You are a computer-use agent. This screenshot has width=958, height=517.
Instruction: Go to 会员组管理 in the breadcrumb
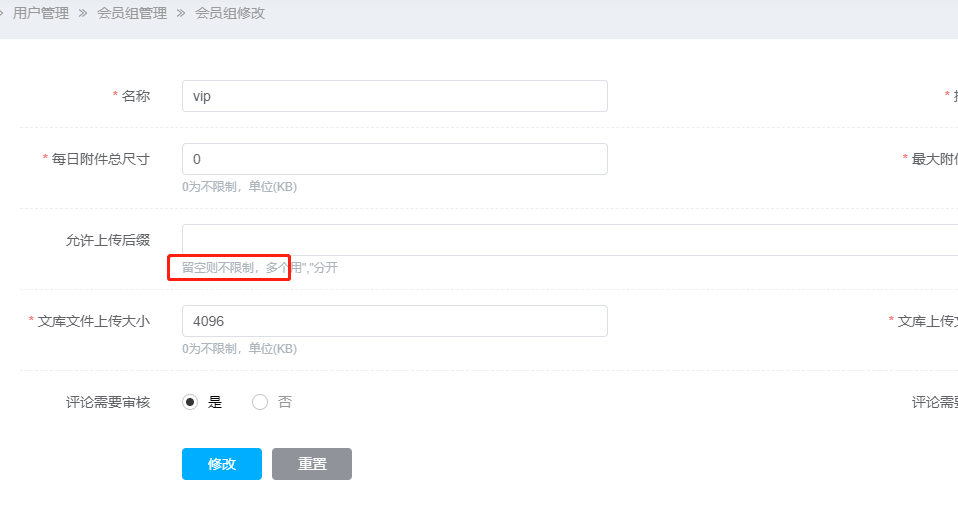coord(133,14)
